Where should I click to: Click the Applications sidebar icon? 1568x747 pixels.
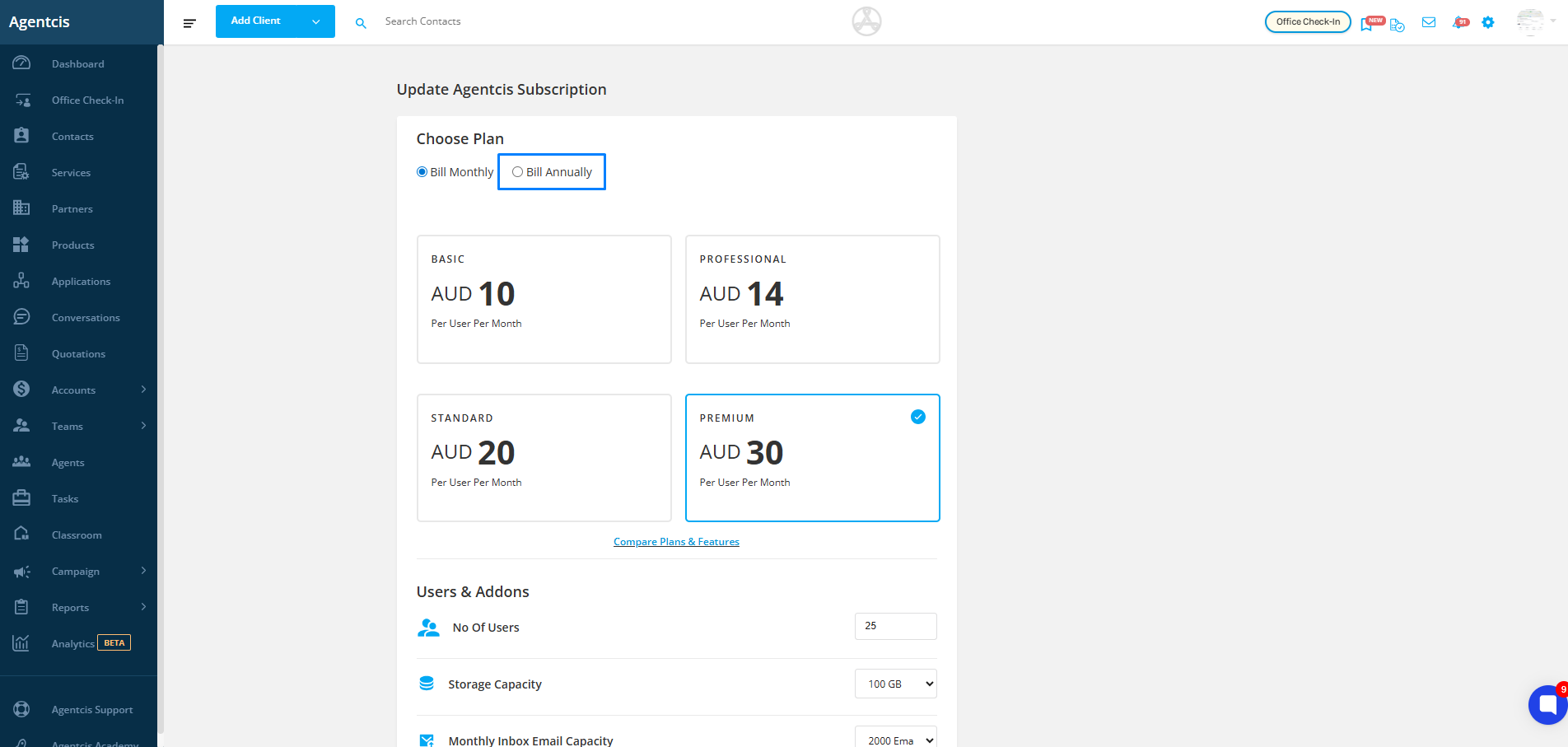click(x=21, y=281)
